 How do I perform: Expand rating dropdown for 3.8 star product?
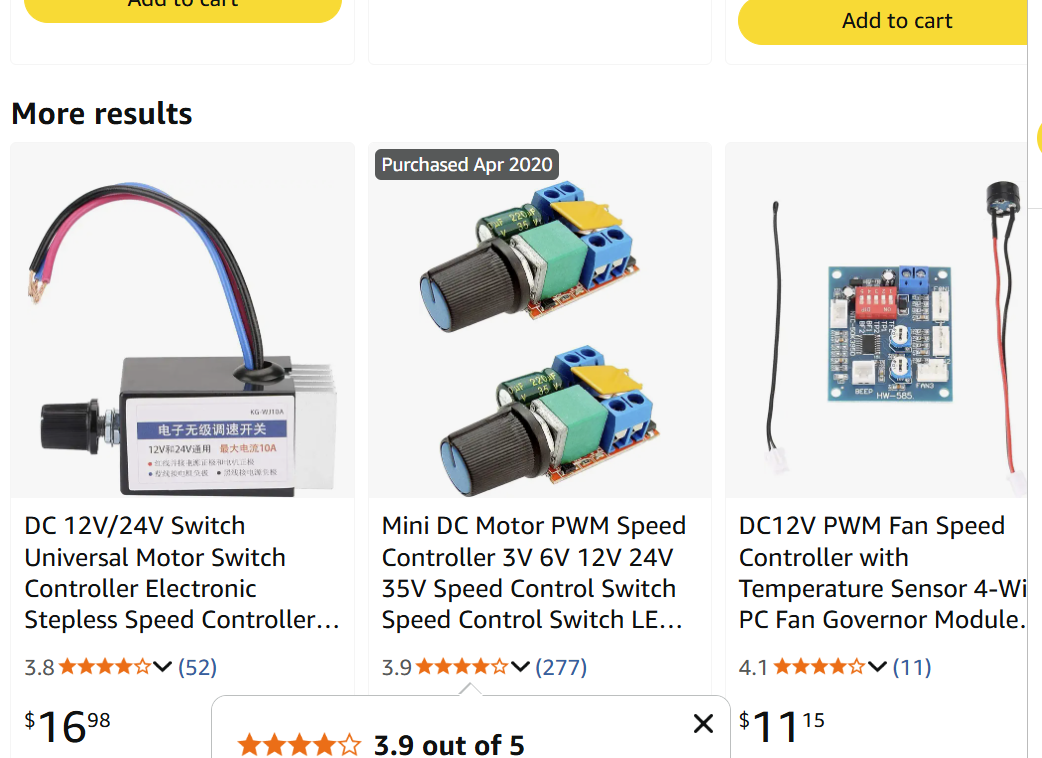pos(162,667)
